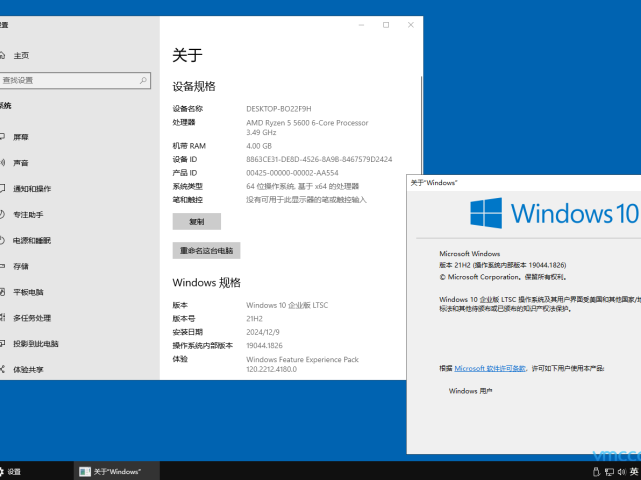Select 投影到此电脑 in sidebar
The image size is (641, 480).
point(35,344)
